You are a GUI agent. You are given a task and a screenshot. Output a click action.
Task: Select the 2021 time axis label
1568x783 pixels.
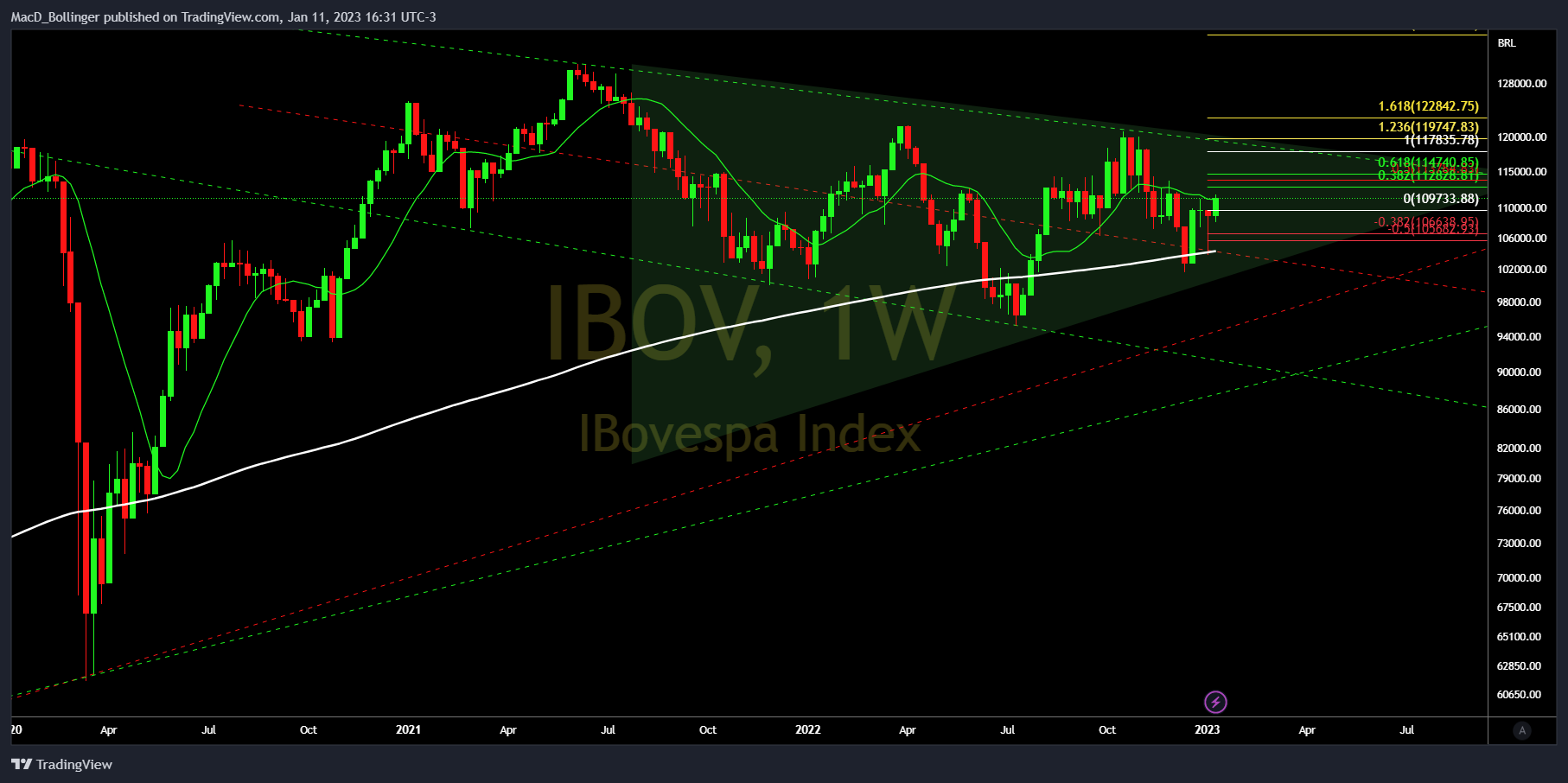[408, 730]
